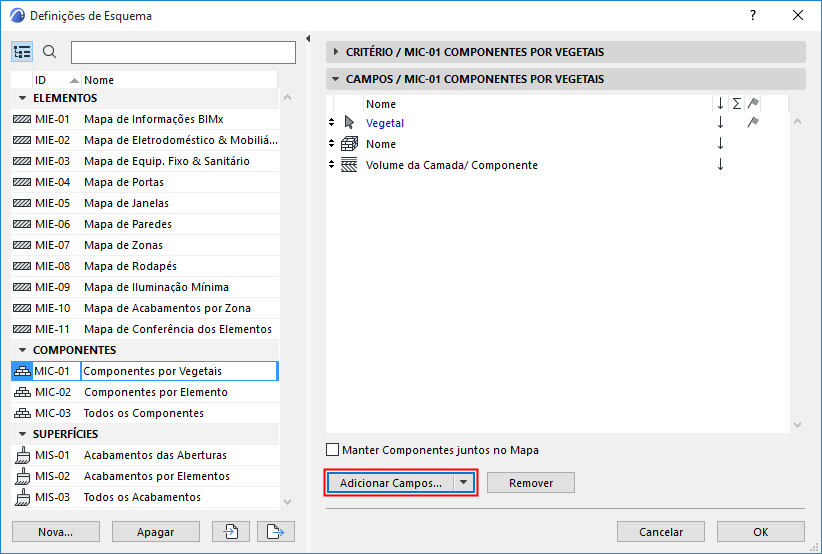Enable Manter Componentes juntos no Mapa
Screen dimensions: 822x554
point(332,450)
